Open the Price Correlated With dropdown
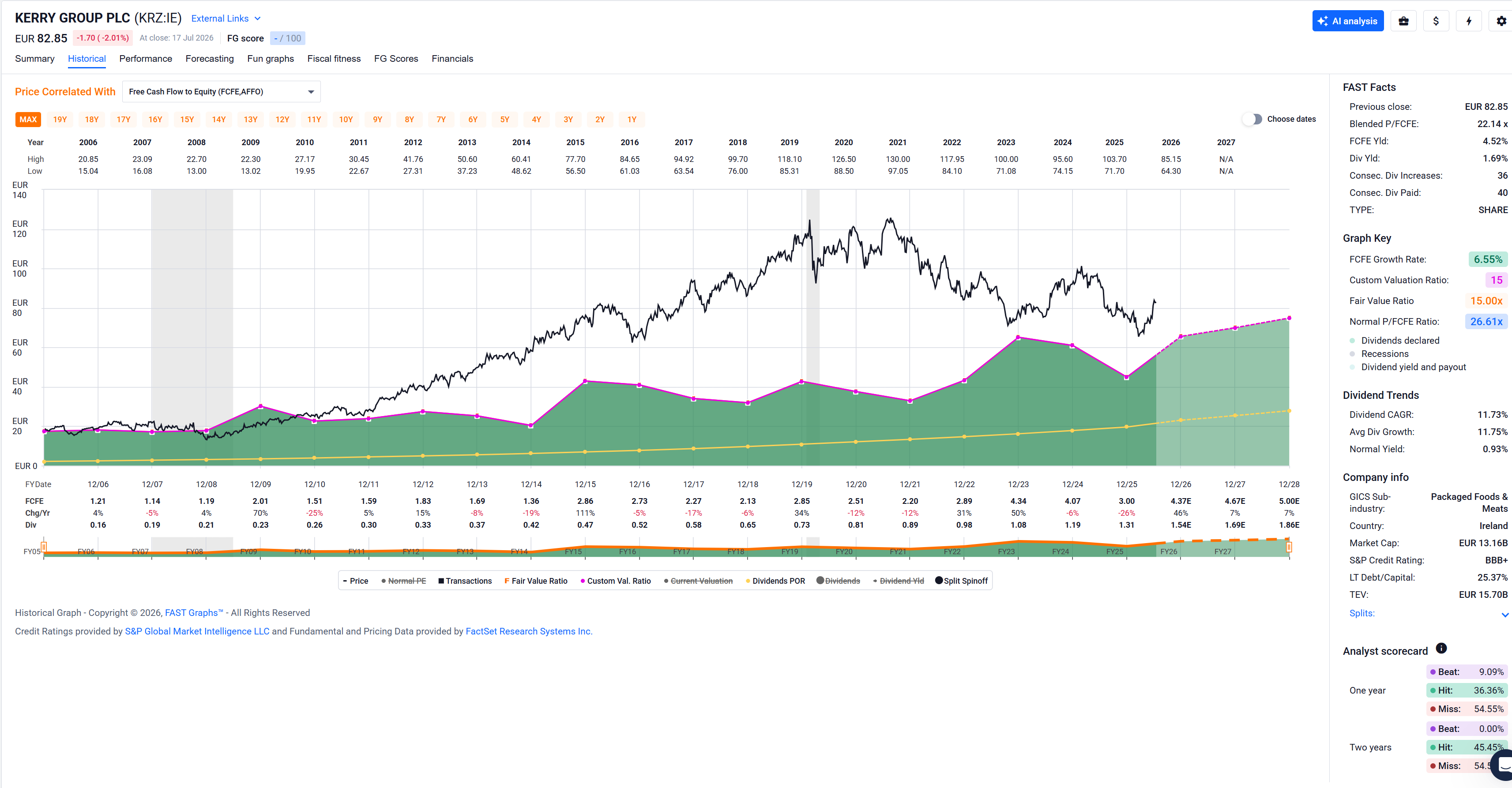Image resolution: width=1512 pixels, height=788 pixels. pos(221,91)
